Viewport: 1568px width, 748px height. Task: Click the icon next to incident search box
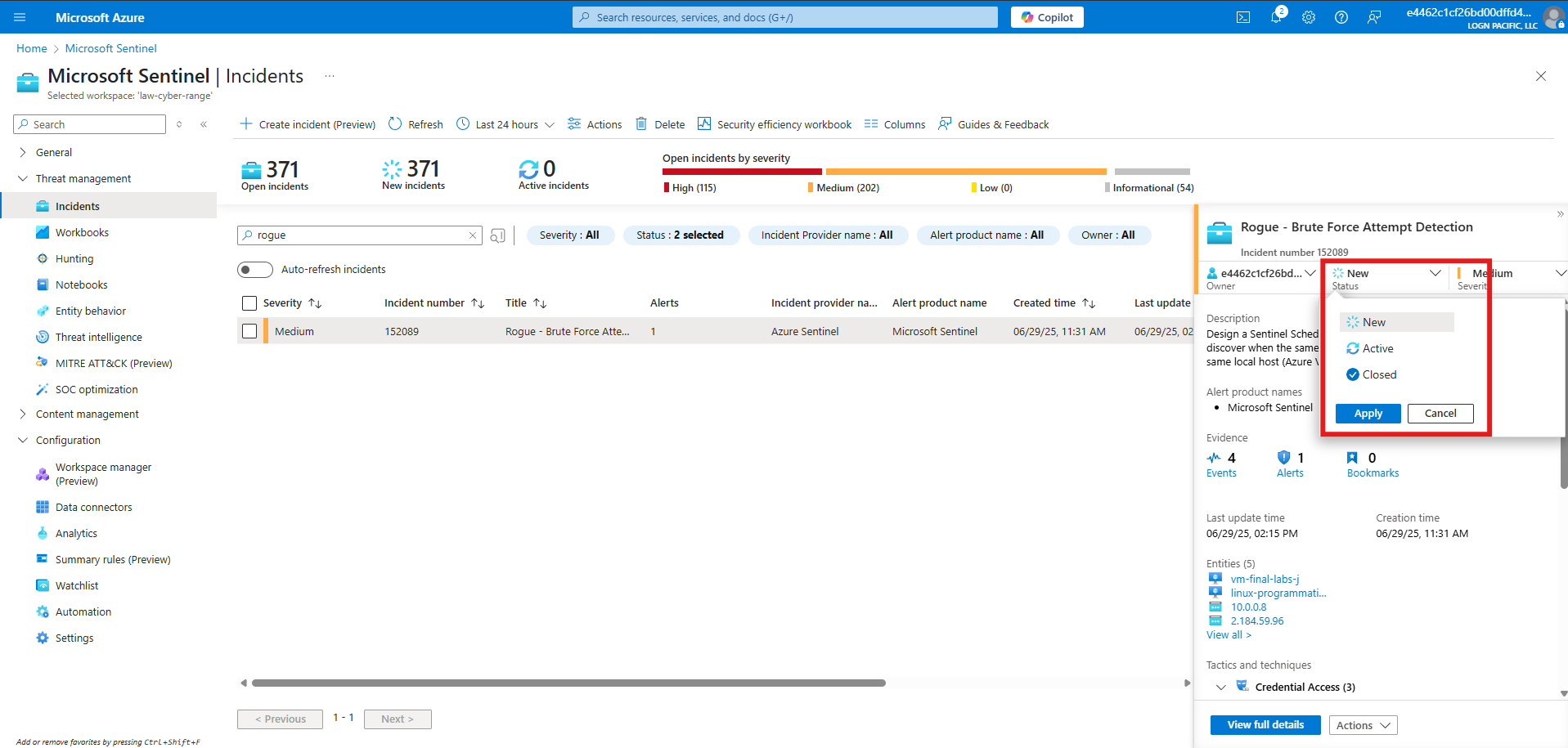point(497,235)
